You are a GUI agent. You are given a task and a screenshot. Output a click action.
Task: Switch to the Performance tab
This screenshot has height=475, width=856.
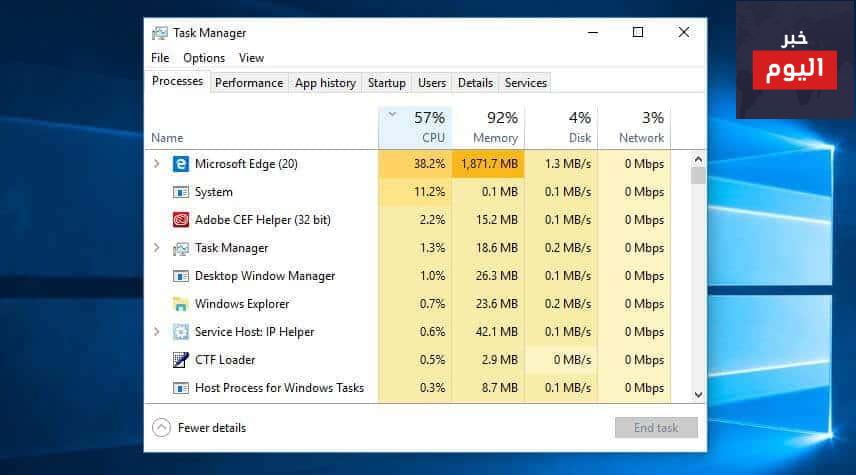point(249,83)
